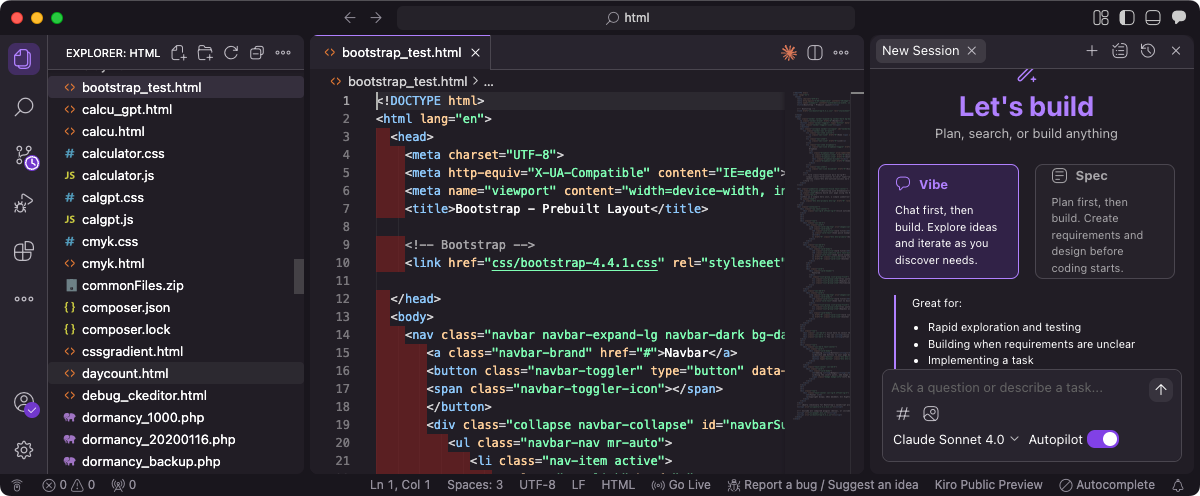This screenshot has height=496, width=1200.
Task: Open the customize layout icon
Action: point(1101,18)
